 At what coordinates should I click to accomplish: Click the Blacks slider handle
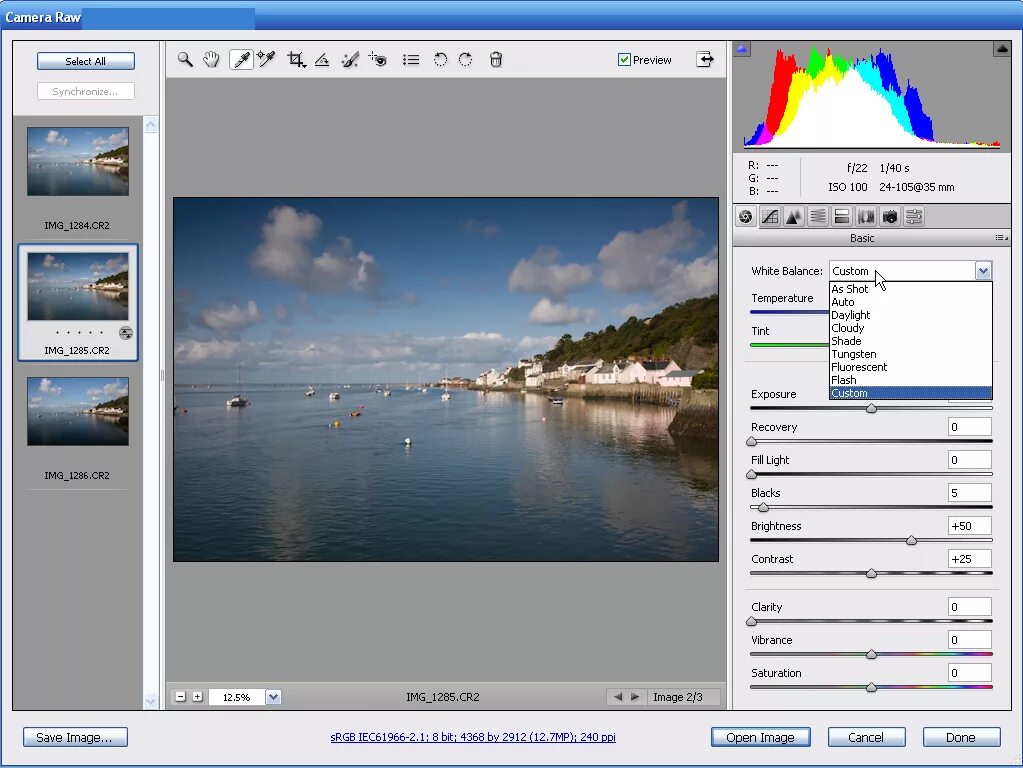tap(763, 507)
